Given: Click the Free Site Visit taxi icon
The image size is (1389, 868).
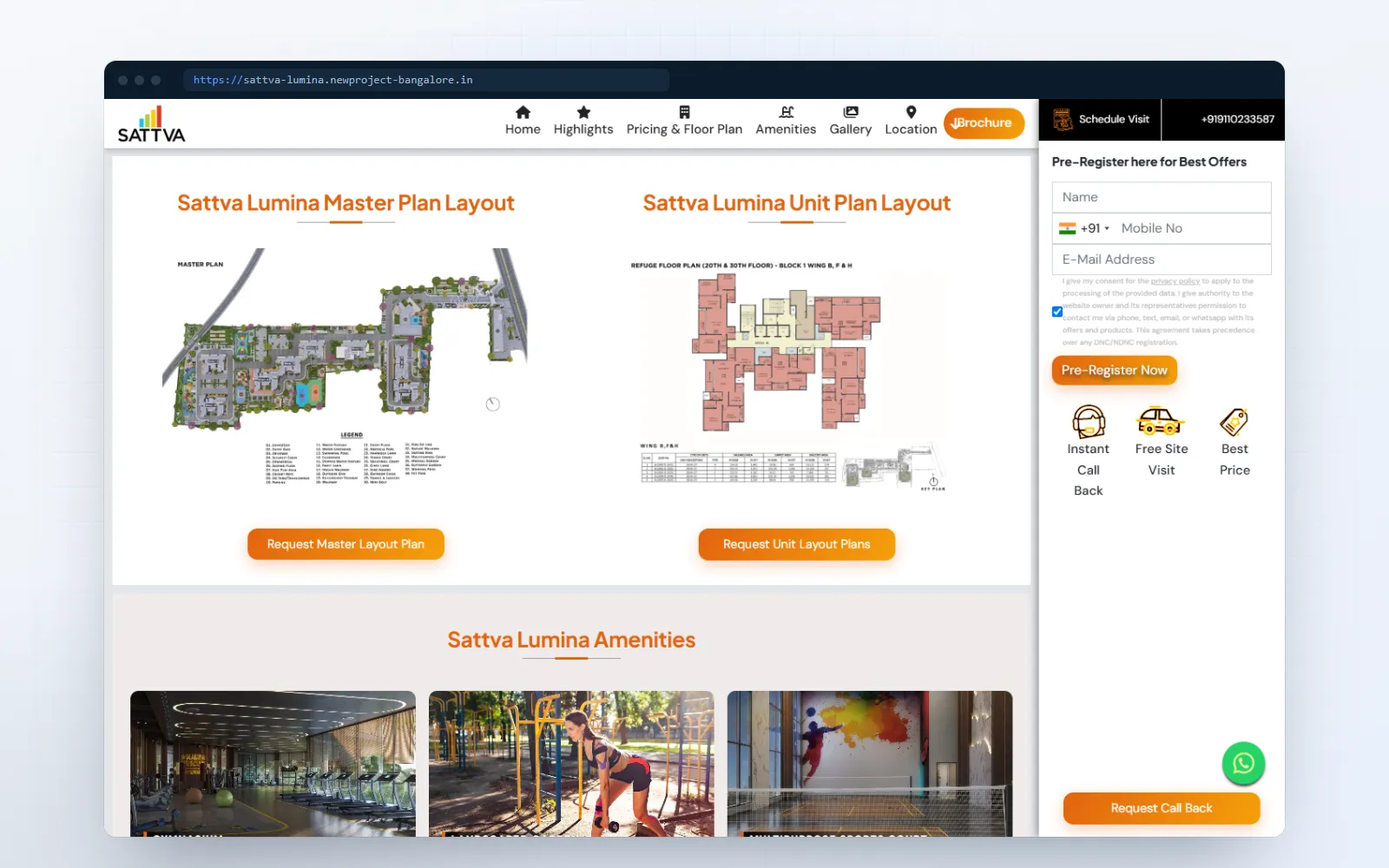Looking at the screenshot, I should (1161, 421).
